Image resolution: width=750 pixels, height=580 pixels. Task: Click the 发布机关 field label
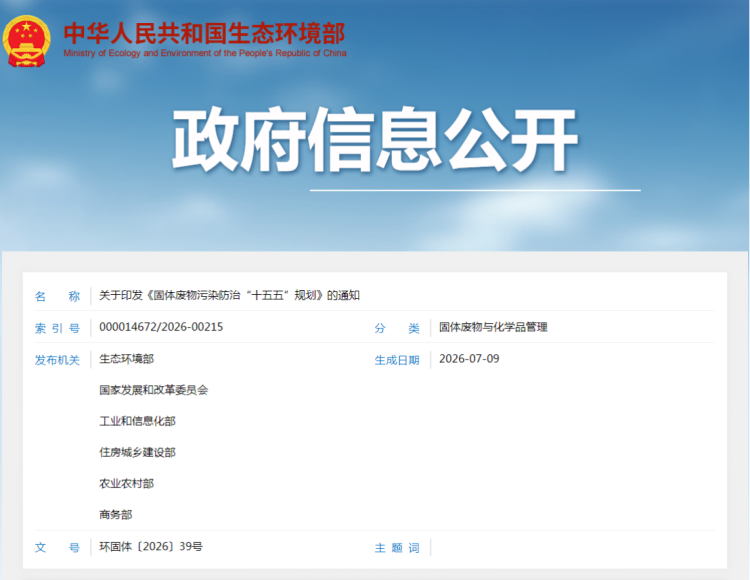click(x=57, y=360)
